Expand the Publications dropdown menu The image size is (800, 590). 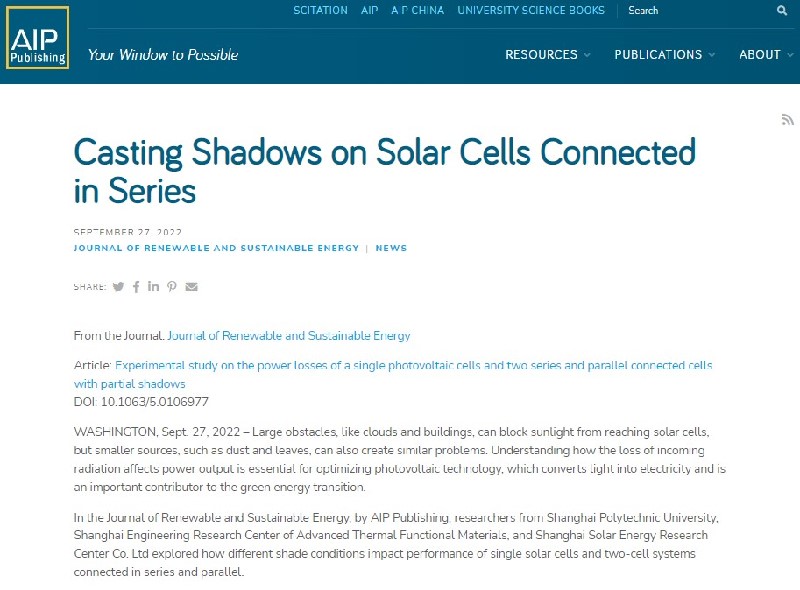[664, 55]
